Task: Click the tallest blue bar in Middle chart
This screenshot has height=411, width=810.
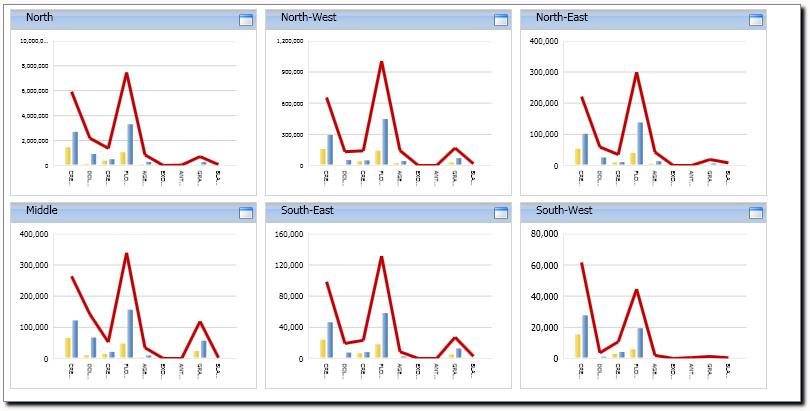Action: pos(130,334)
